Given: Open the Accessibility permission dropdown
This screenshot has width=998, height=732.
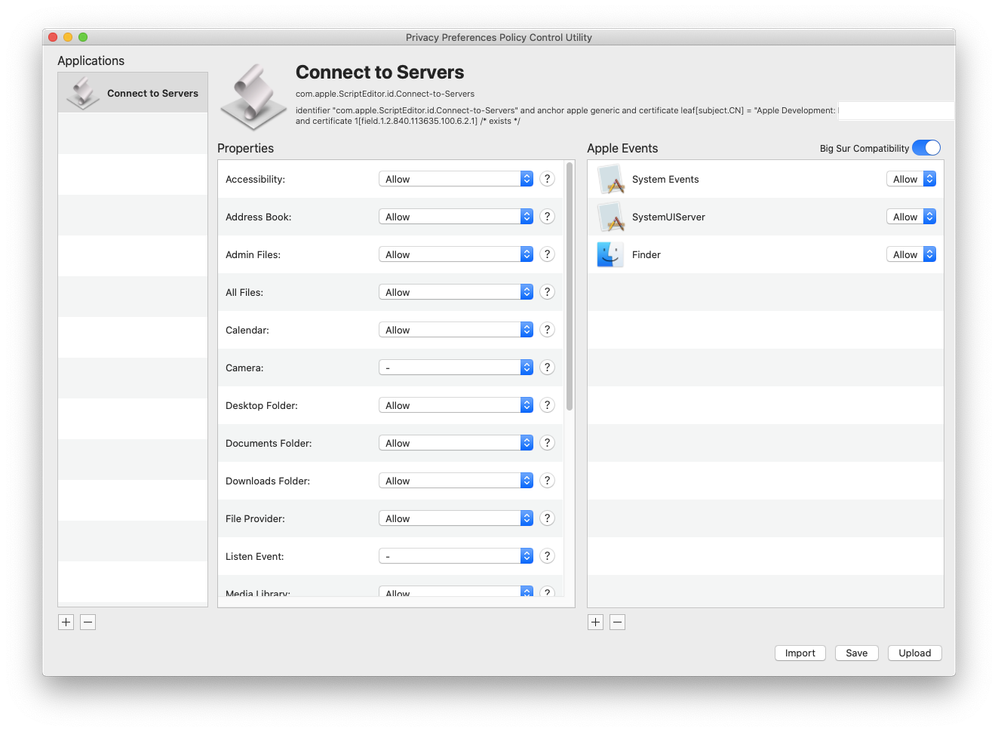Looking at the screenshot, I should (456, 179).
